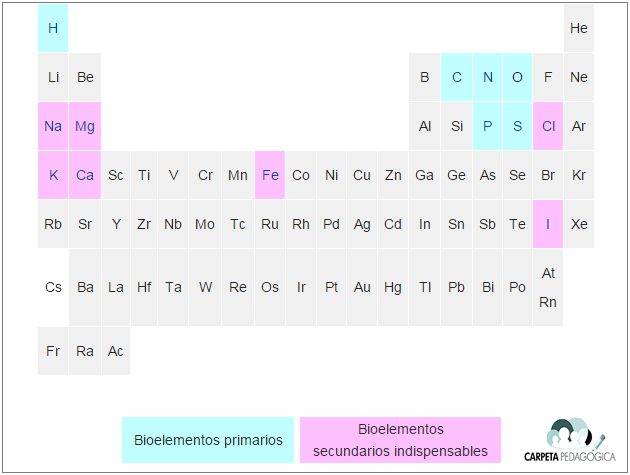The width and height of the screenshot is (630, 475).
Task: Select the K element cell
Action: (x=53, y=175)
